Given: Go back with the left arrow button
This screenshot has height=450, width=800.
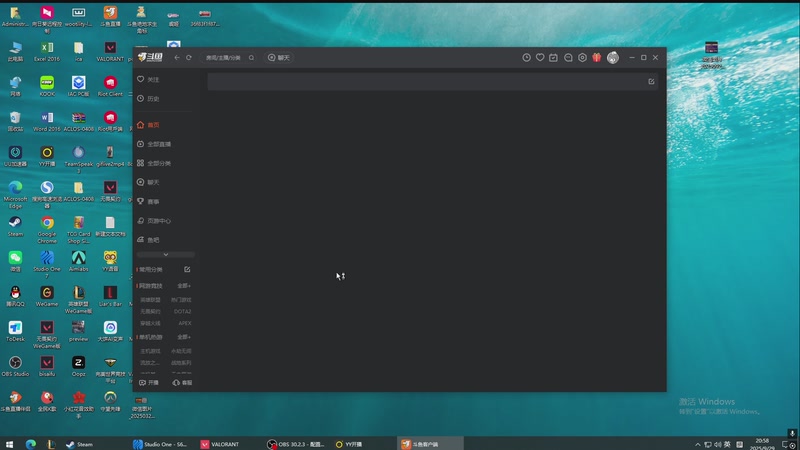Looking at the screenshot, I should (177, 58).
